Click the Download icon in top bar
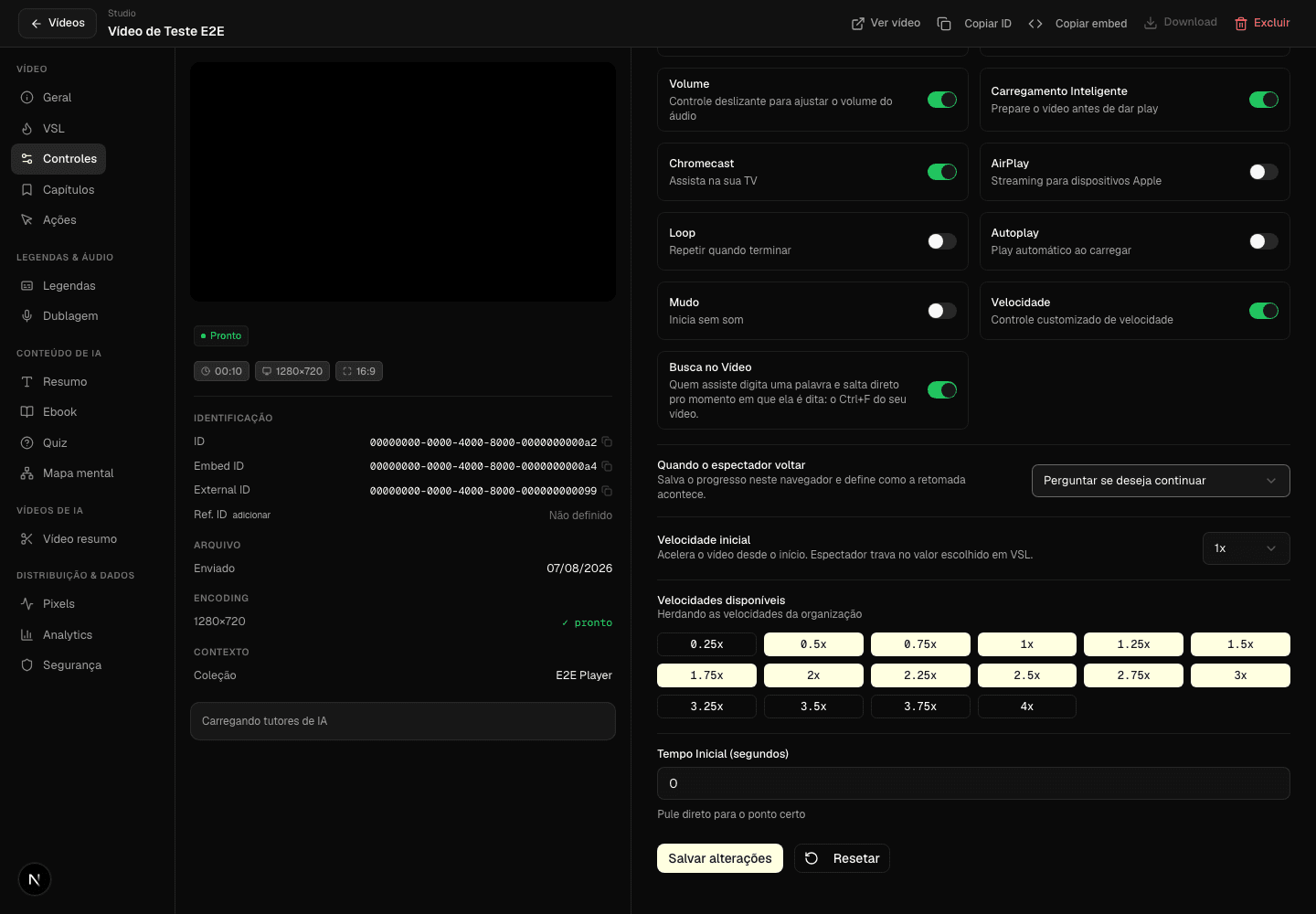Viewport: 1316px width, 914px height. (1151, 23)
